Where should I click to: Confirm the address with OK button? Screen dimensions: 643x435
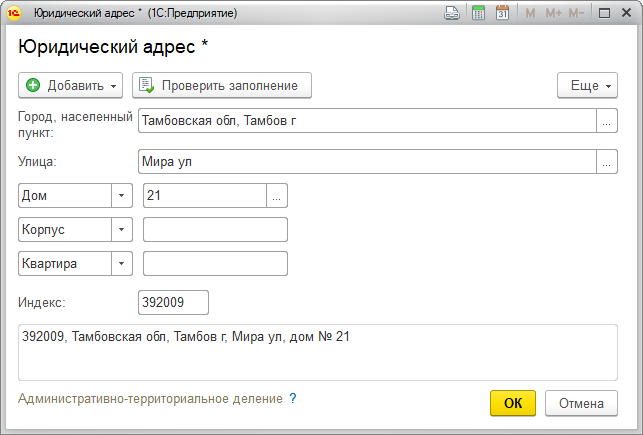pos(513,404)
